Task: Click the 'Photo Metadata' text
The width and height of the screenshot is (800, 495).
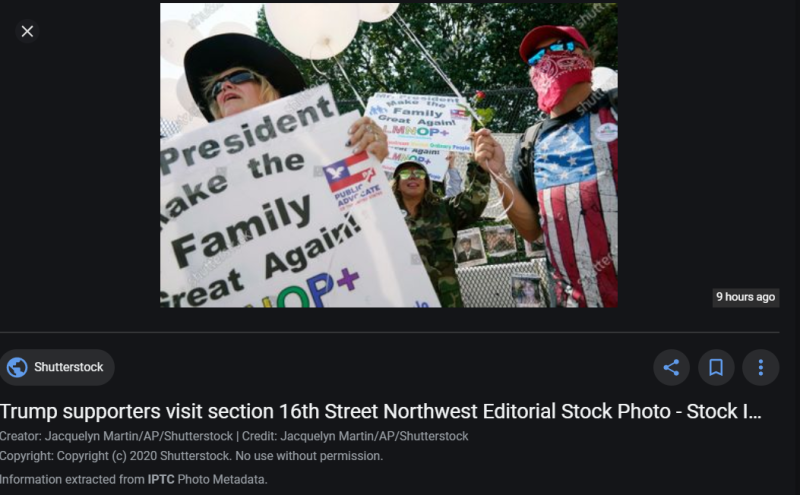Action: click(x=222, y=480)
